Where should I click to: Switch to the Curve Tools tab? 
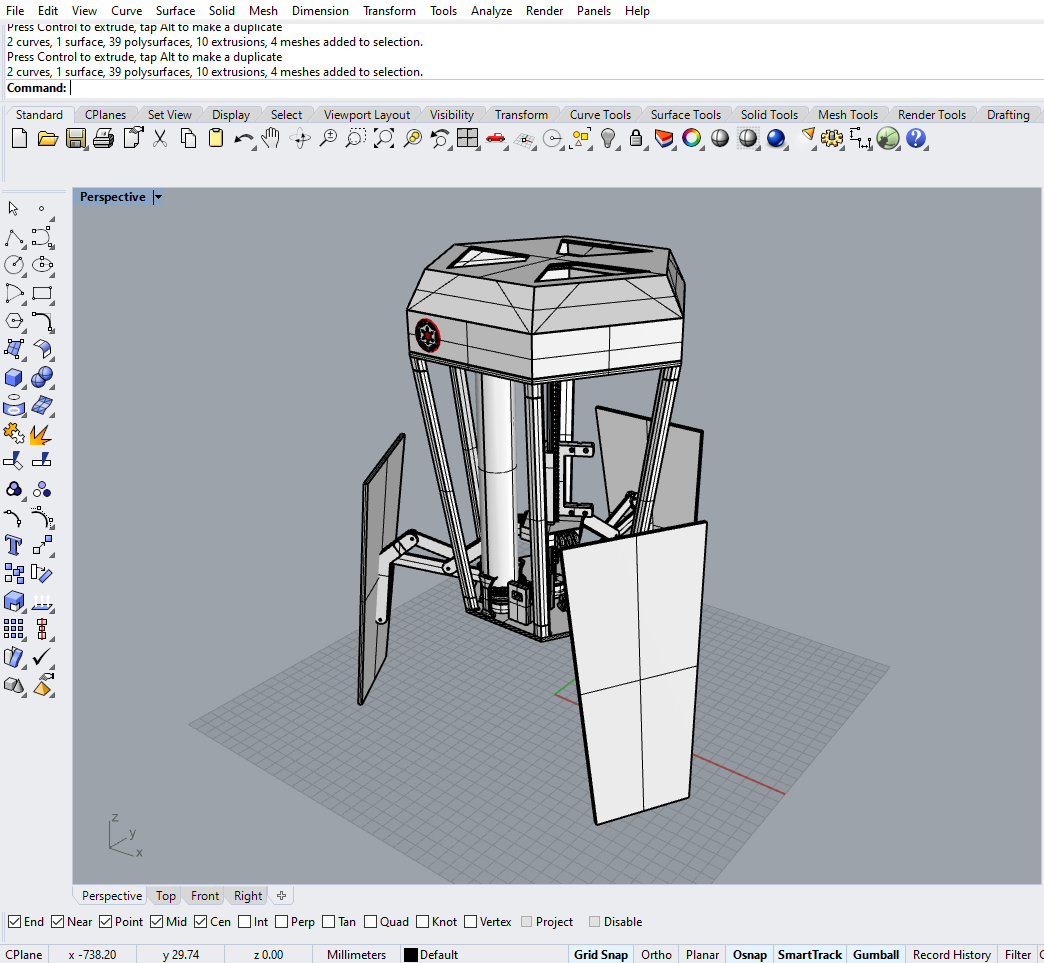click(x=600, y=115)
